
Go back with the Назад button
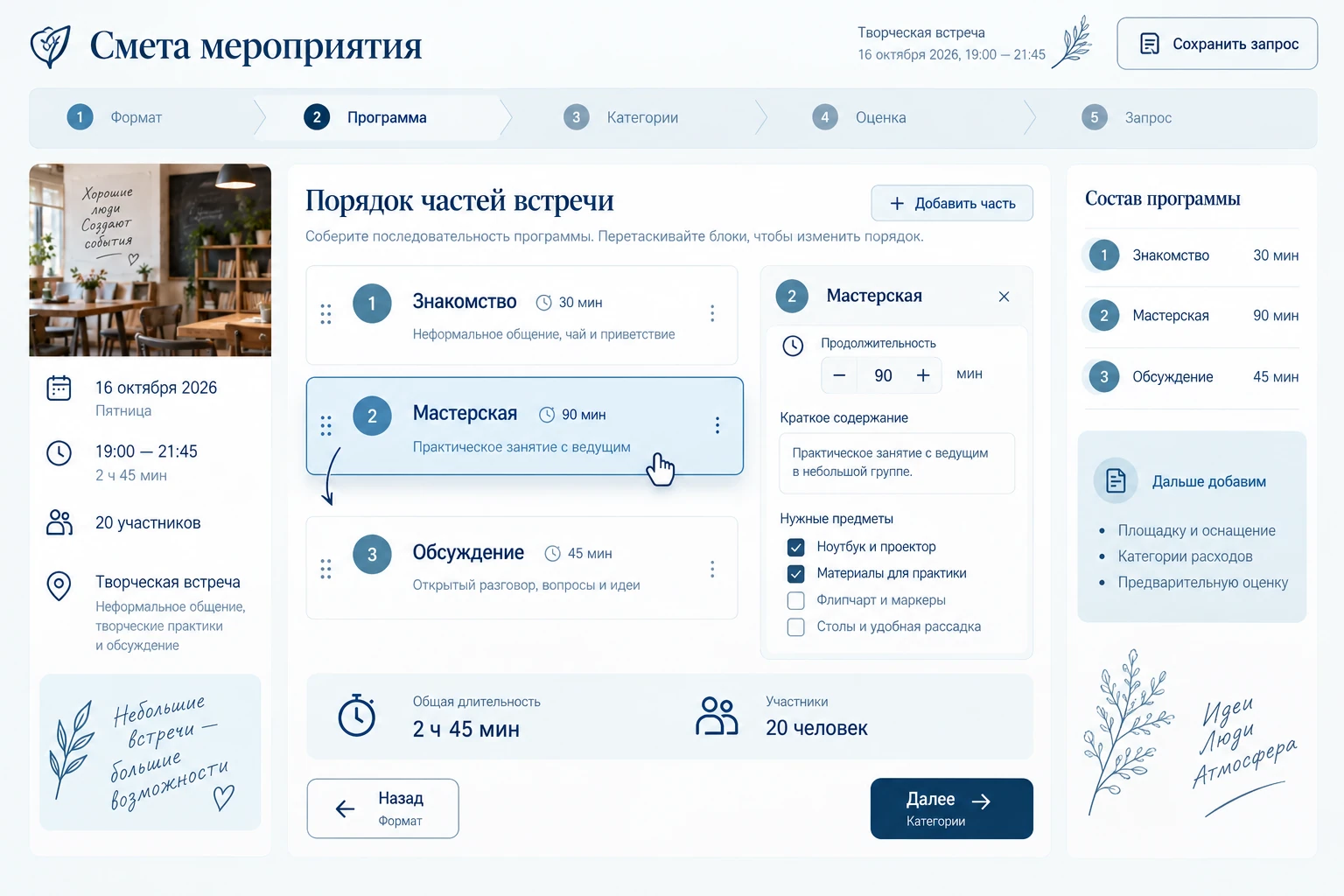tap(382, 808)
